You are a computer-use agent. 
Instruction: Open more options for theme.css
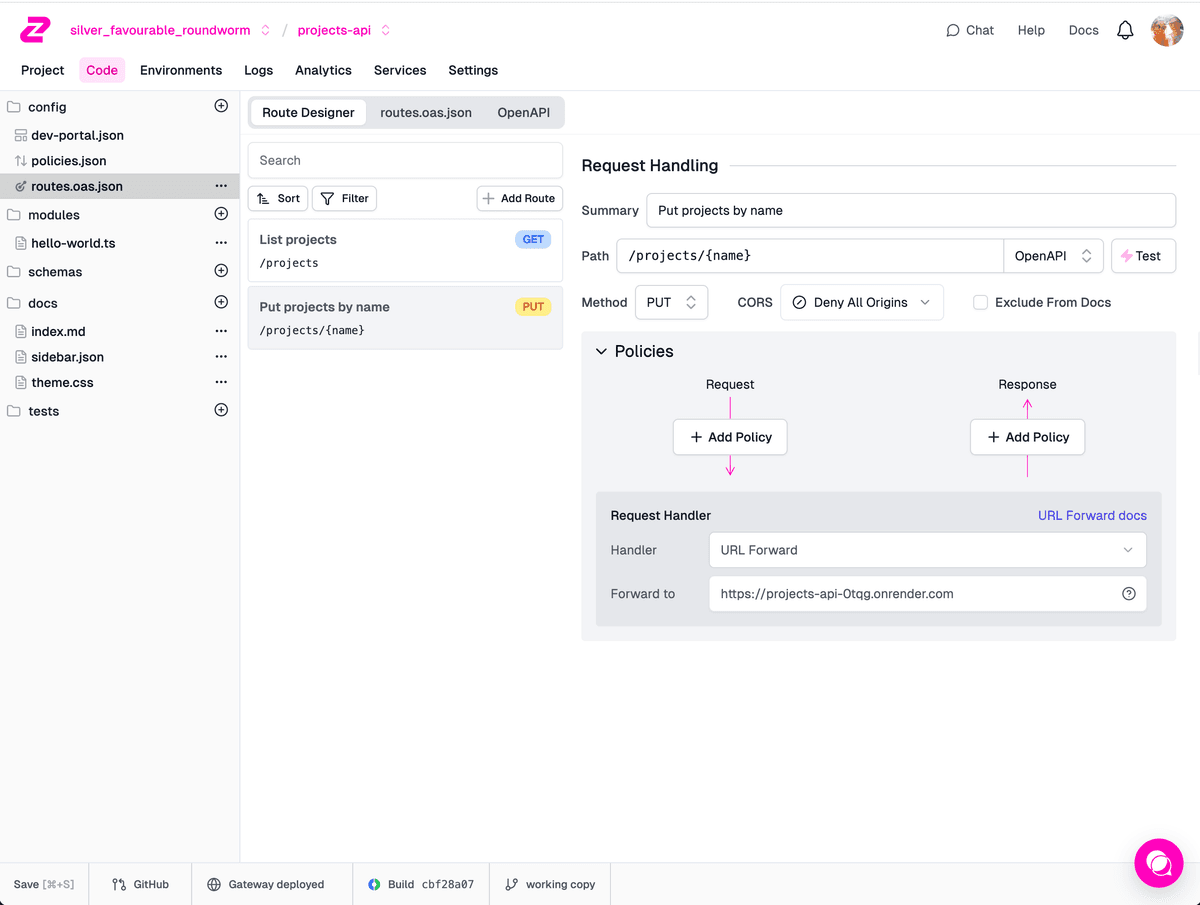tap(221, 383)
